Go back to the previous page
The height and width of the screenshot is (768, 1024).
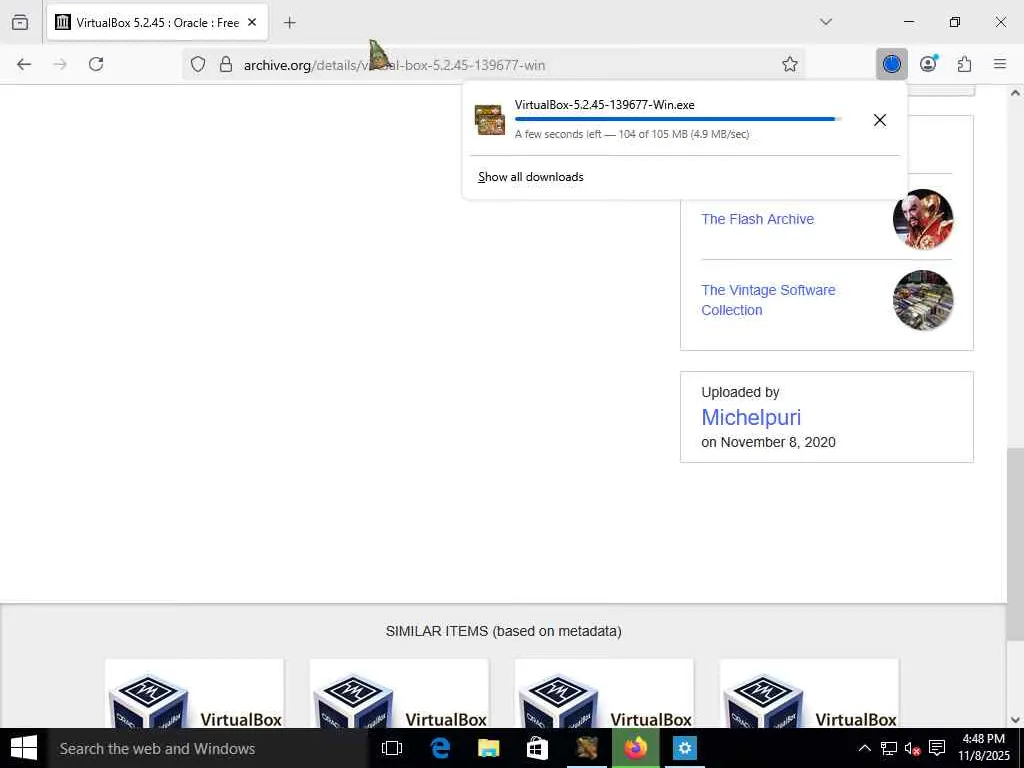(24, 64)
